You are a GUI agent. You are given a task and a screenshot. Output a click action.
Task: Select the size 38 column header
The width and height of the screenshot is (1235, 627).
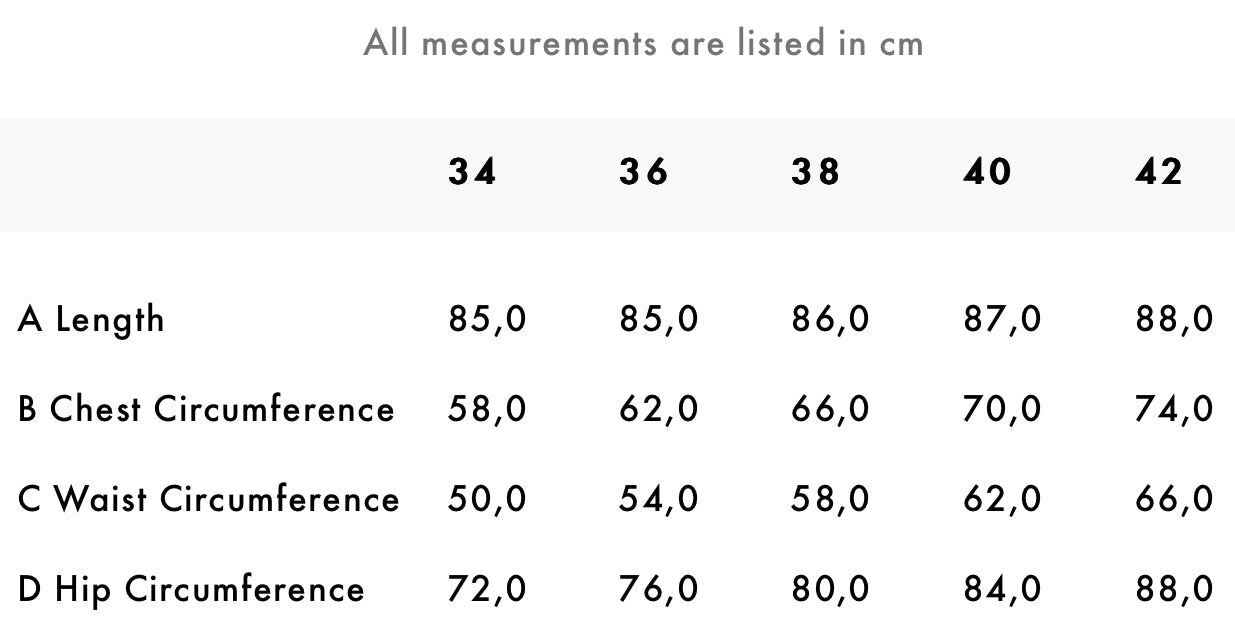[815, 173]
